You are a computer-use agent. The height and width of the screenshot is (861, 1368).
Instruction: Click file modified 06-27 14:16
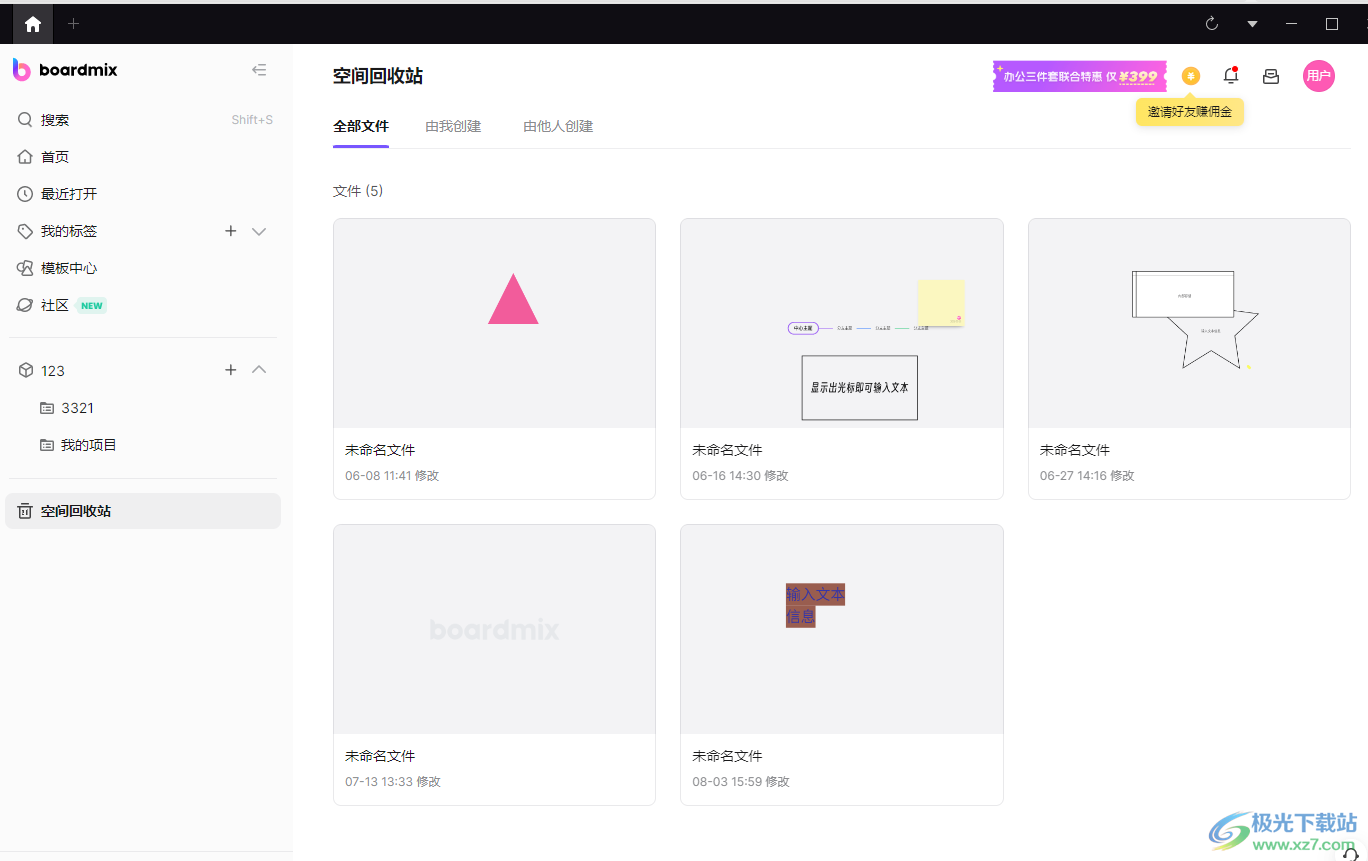click(x=1087, y=476)
